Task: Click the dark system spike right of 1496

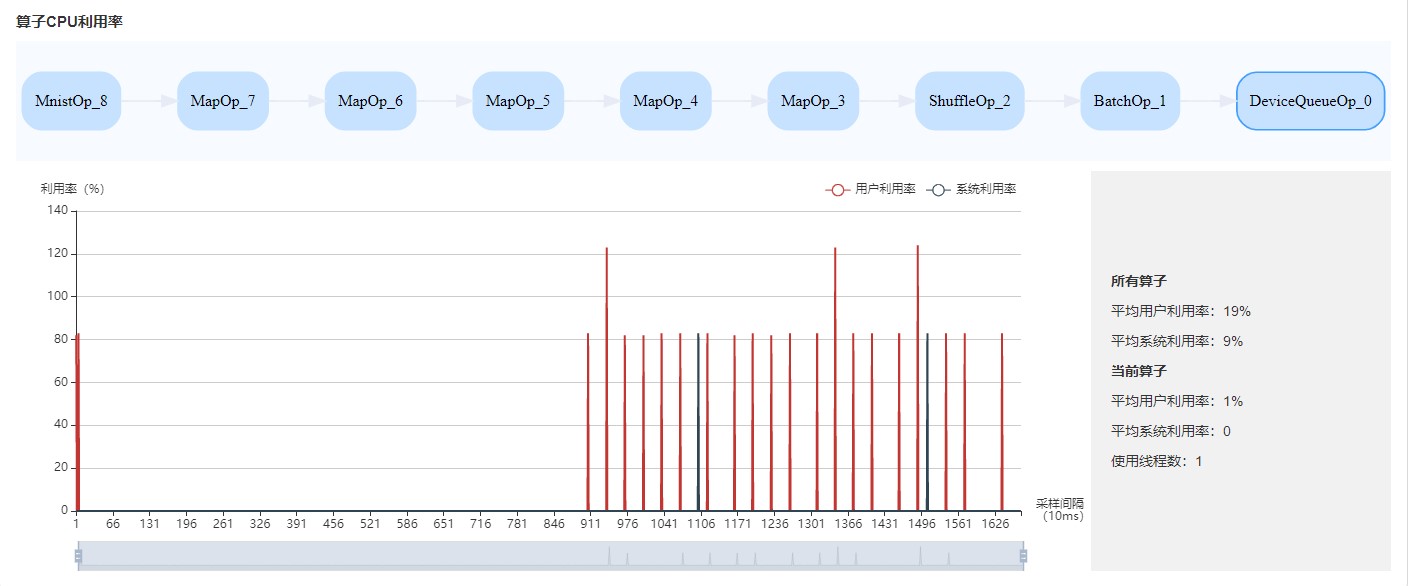Action: click(x=927, y=420)
